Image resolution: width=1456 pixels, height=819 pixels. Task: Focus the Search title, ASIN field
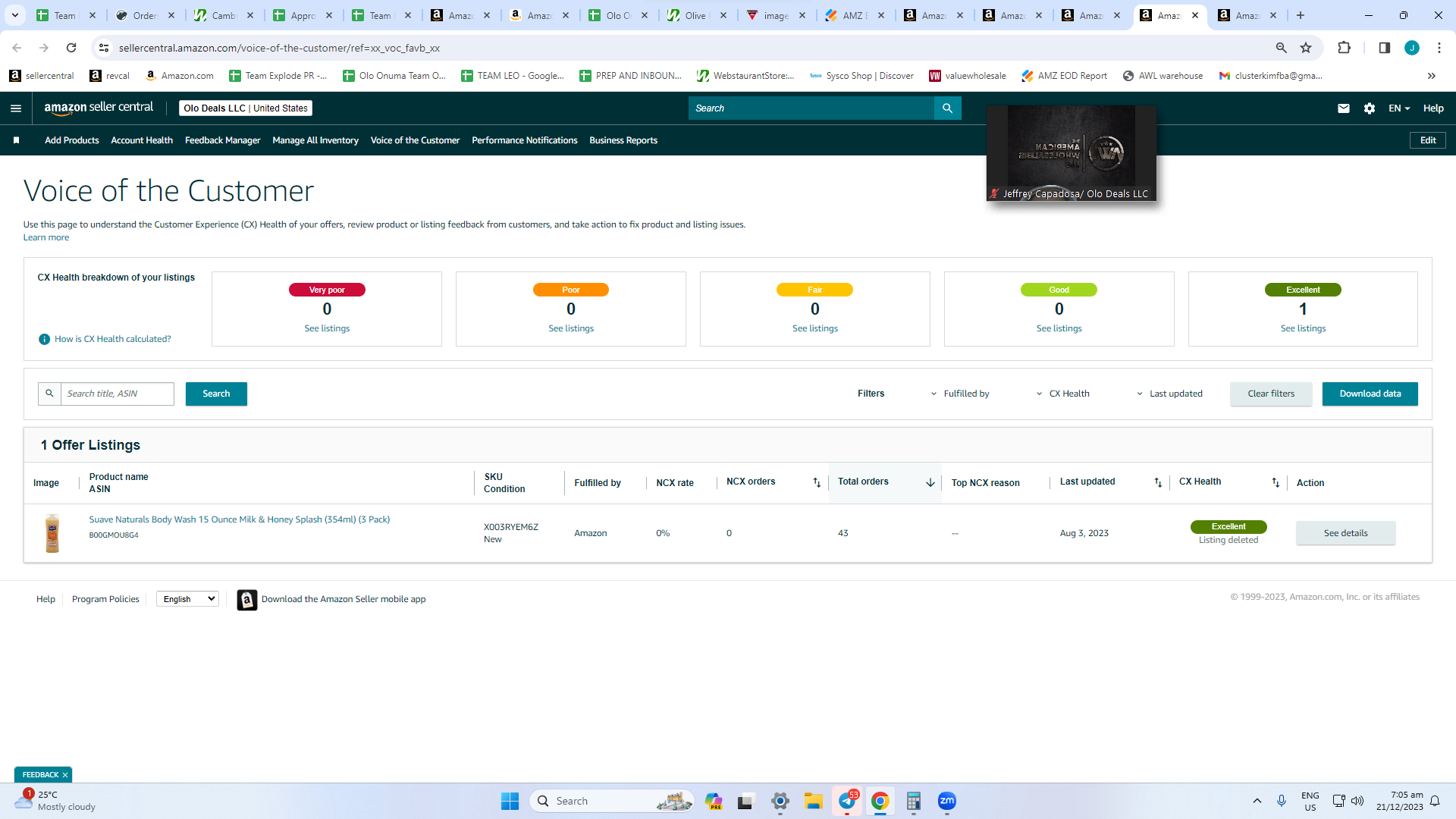(x=118, y=394)
